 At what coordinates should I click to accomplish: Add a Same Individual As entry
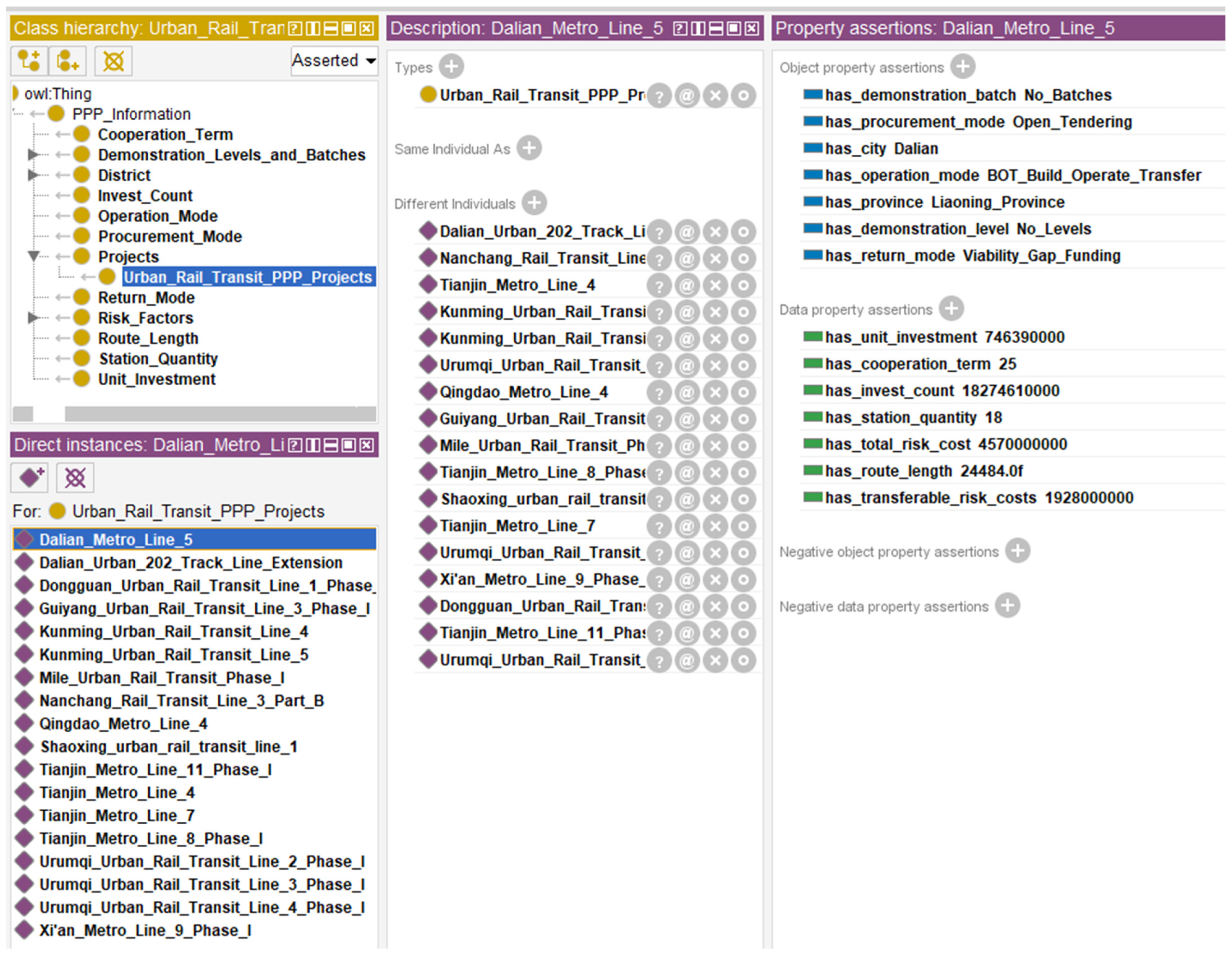(x=529, y=148)
